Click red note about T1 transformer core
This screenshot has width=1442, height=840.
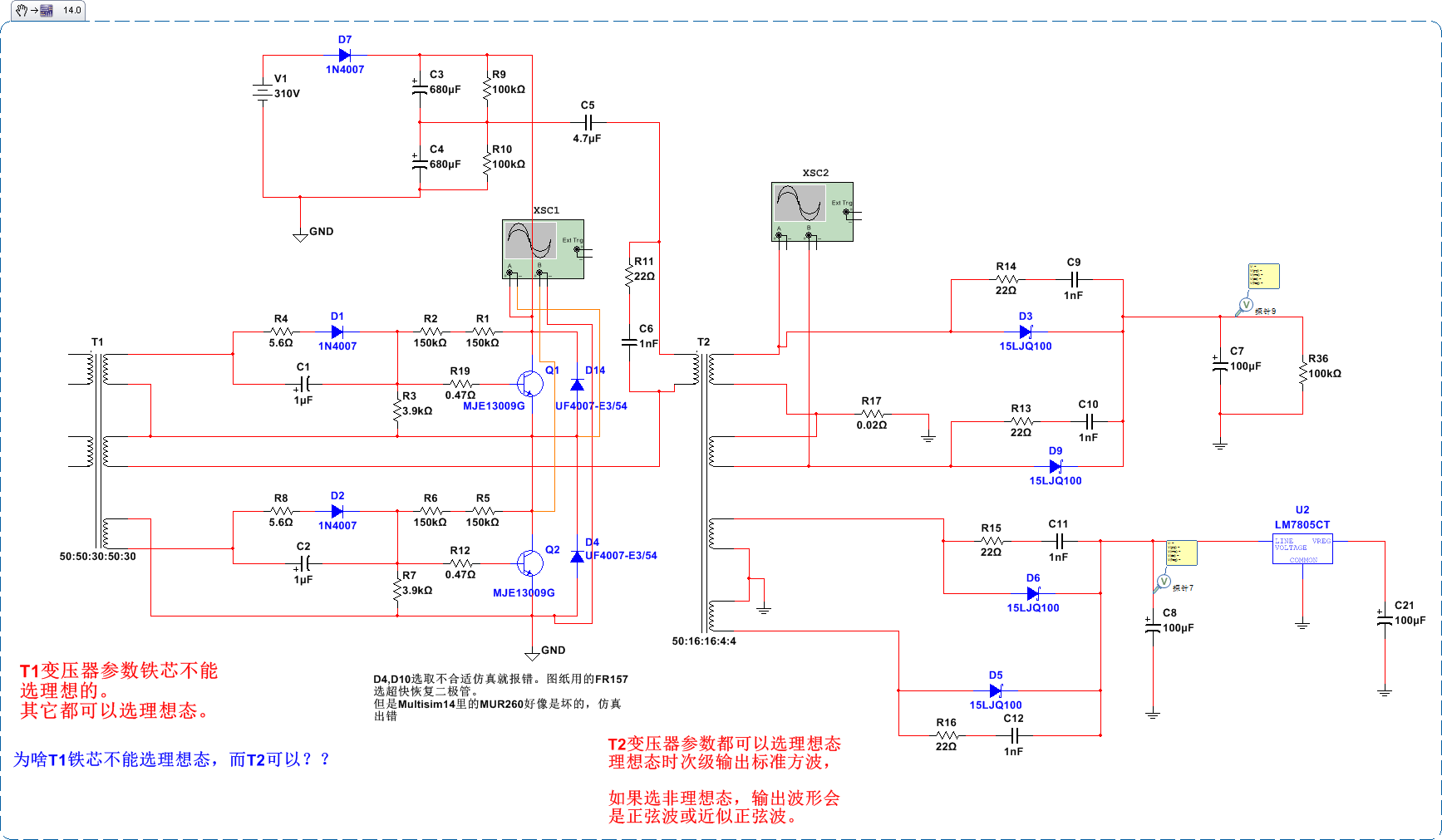(119, 690)
